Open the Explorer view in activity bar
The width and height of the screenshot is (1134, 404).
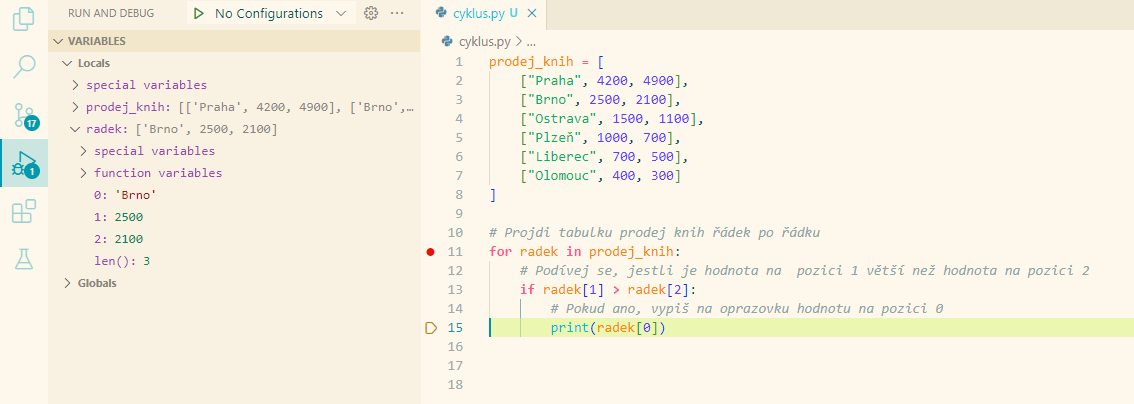(x=23, y=19)
